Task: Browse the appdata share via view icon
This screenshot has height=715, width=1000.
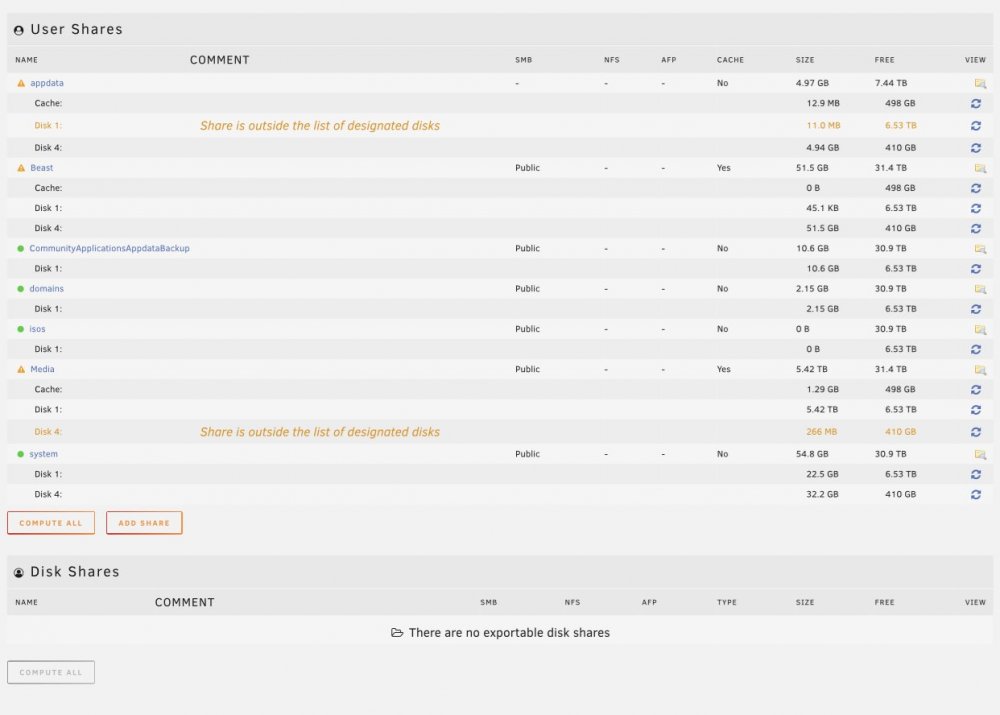Action: (980, 84)
